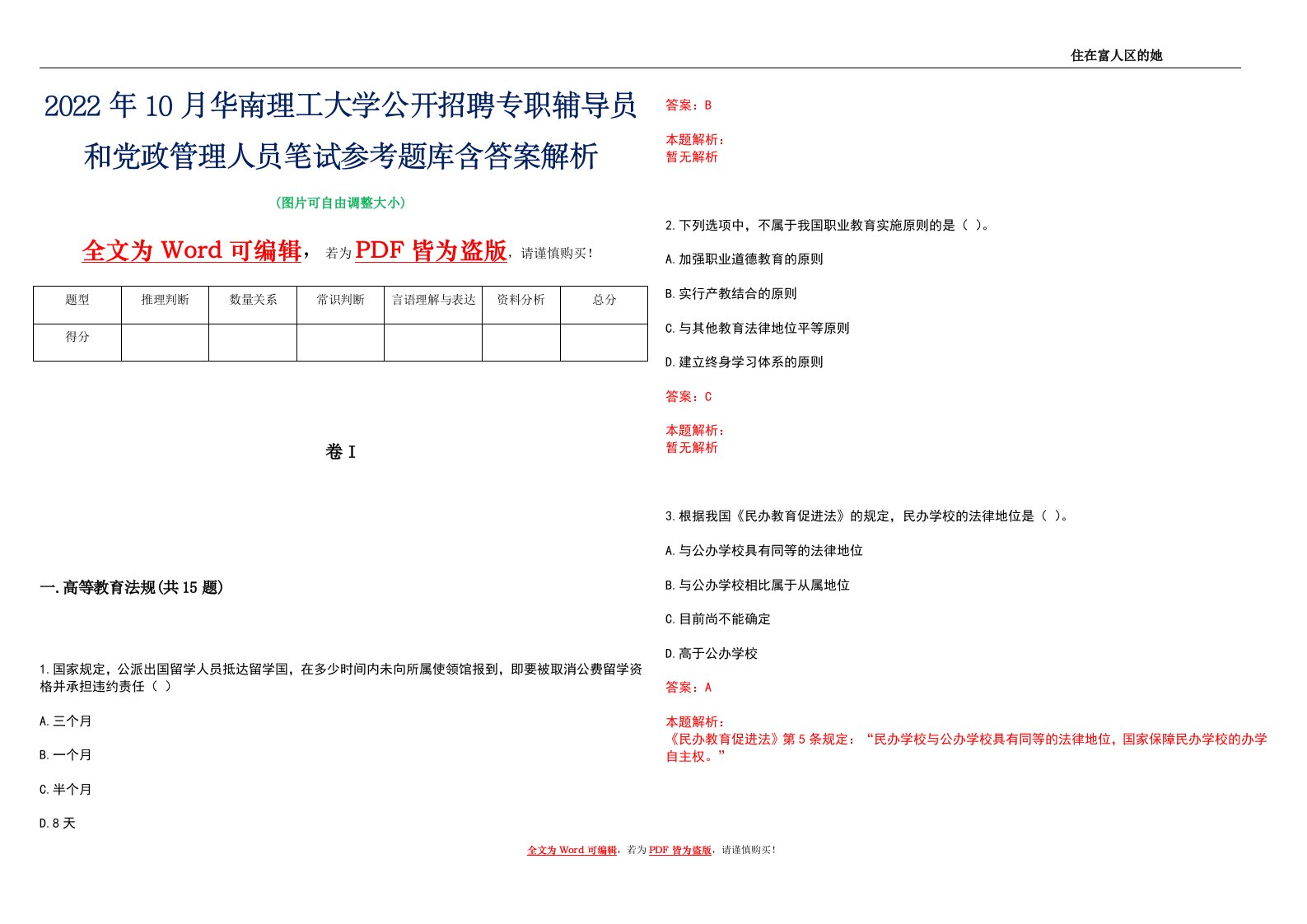Click the empty score cell under 资料分析

pos(521,343)
